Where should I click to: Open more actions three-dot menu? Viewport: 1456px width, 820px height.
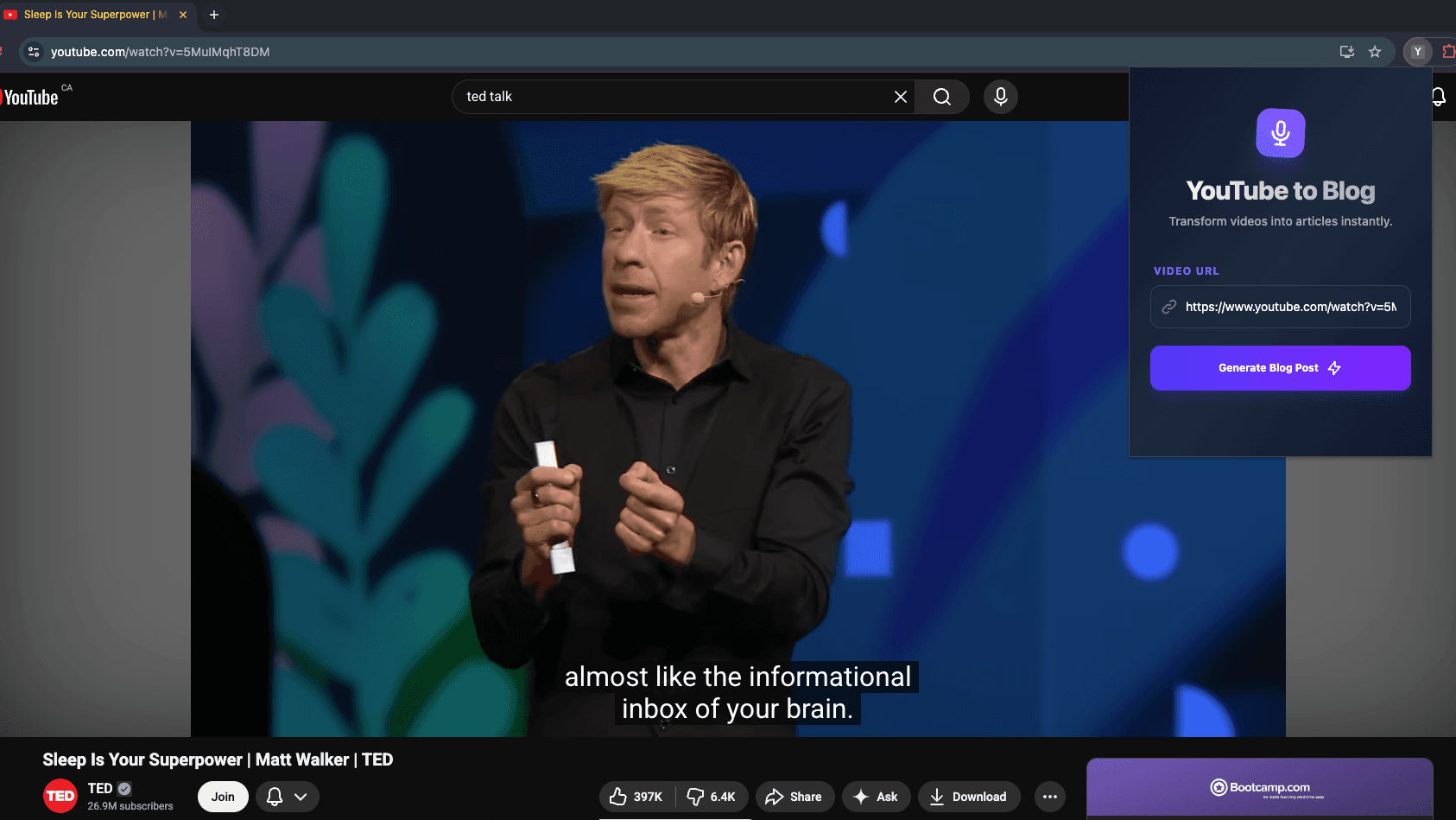(1049, 797)
